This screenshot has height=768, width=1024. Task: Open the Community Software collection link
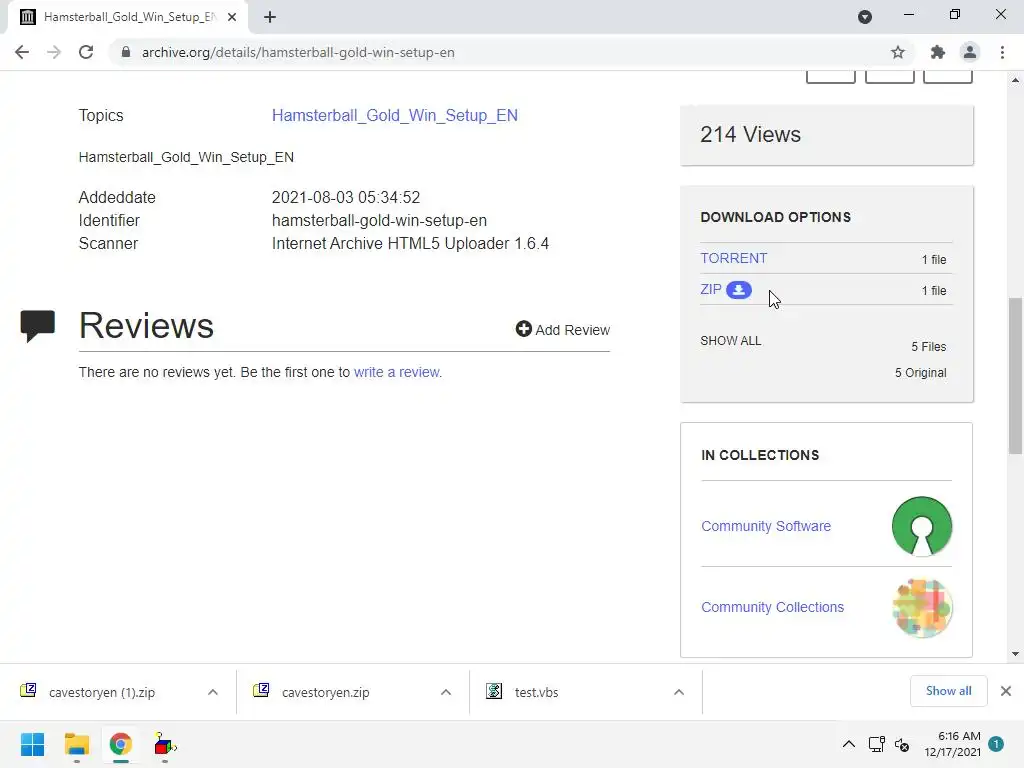(x=765, y=526)
